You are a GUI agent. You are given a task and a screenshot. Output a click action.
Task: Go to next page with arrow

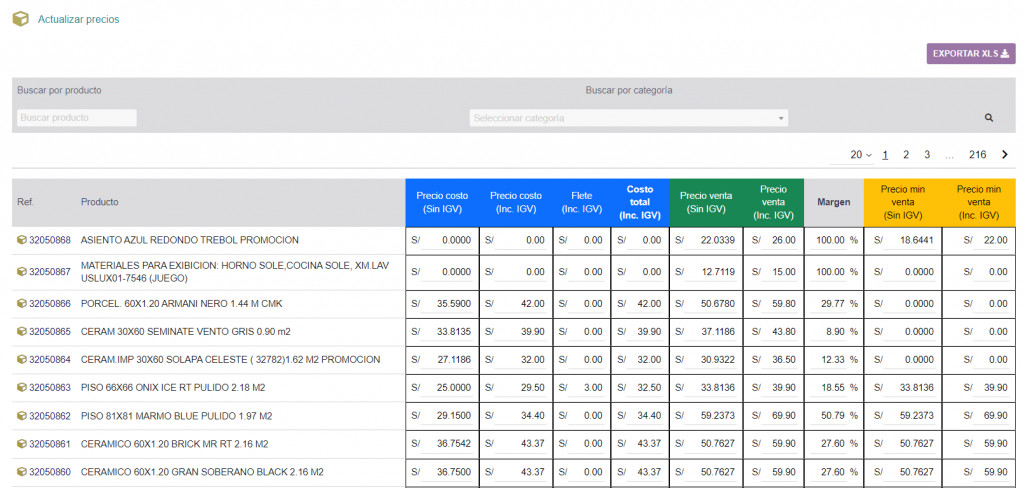[x=1004, y=155]
